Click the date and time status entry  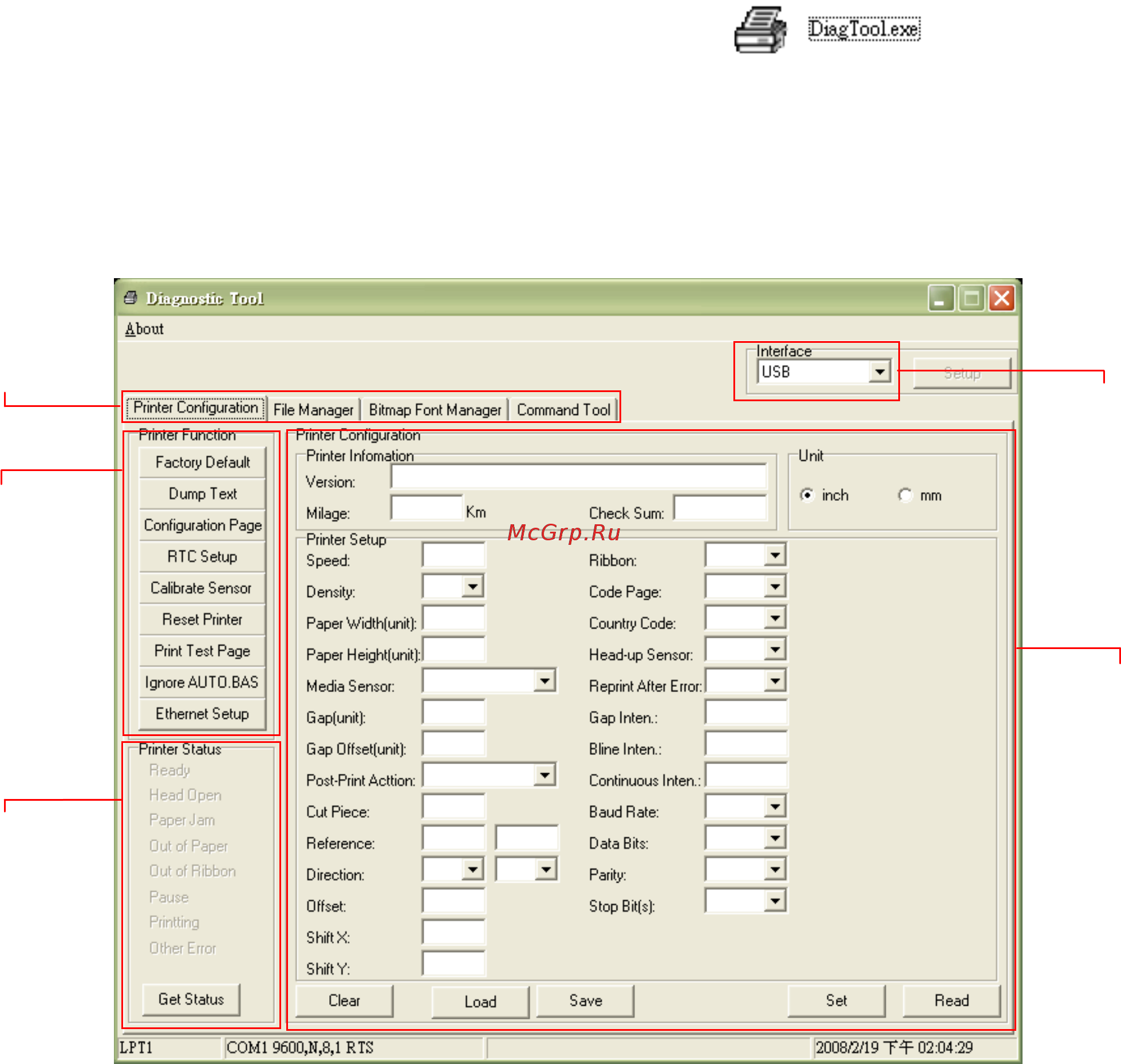[914, 1047]
